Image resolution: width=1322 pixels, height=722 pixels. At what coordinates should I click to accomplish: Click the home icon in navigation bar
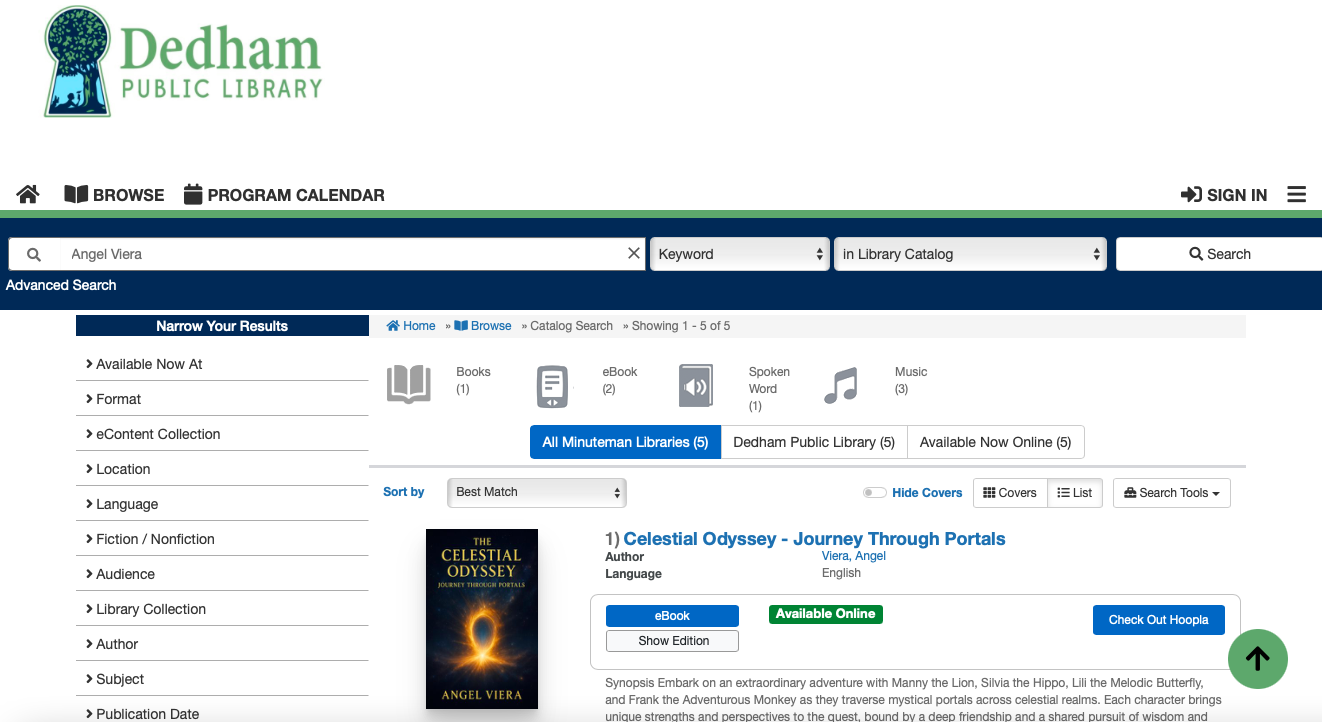28,195
